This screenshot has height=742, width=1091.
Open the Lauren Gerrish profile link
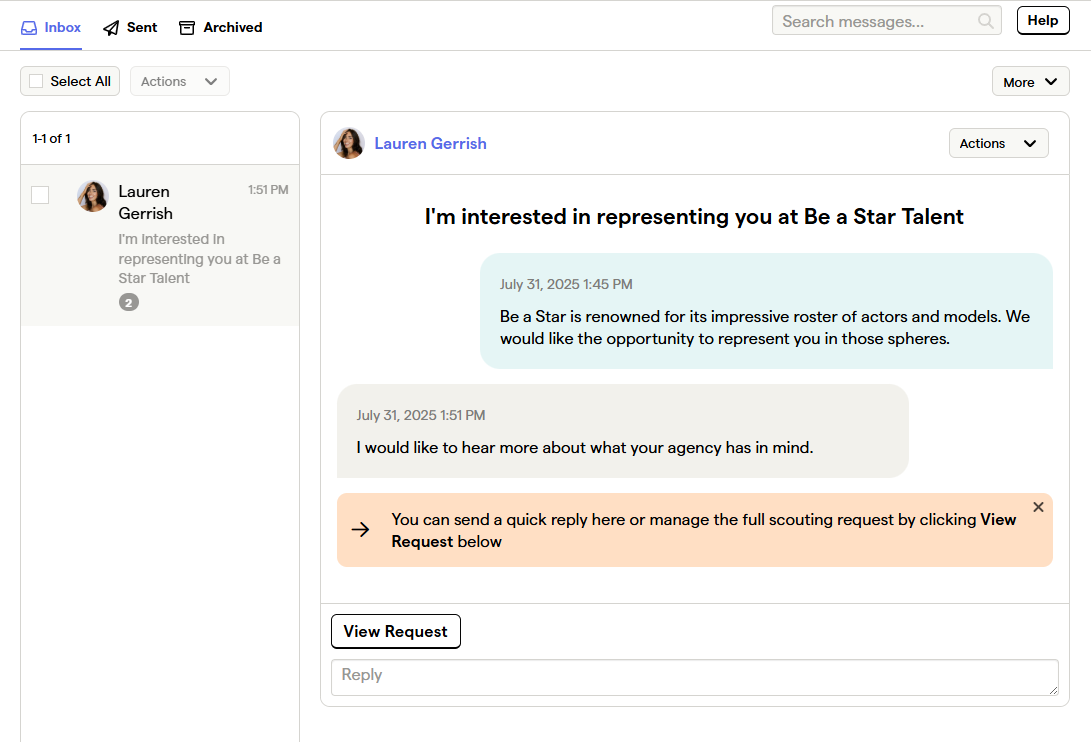pyautogui.click(x=430, y=143)
